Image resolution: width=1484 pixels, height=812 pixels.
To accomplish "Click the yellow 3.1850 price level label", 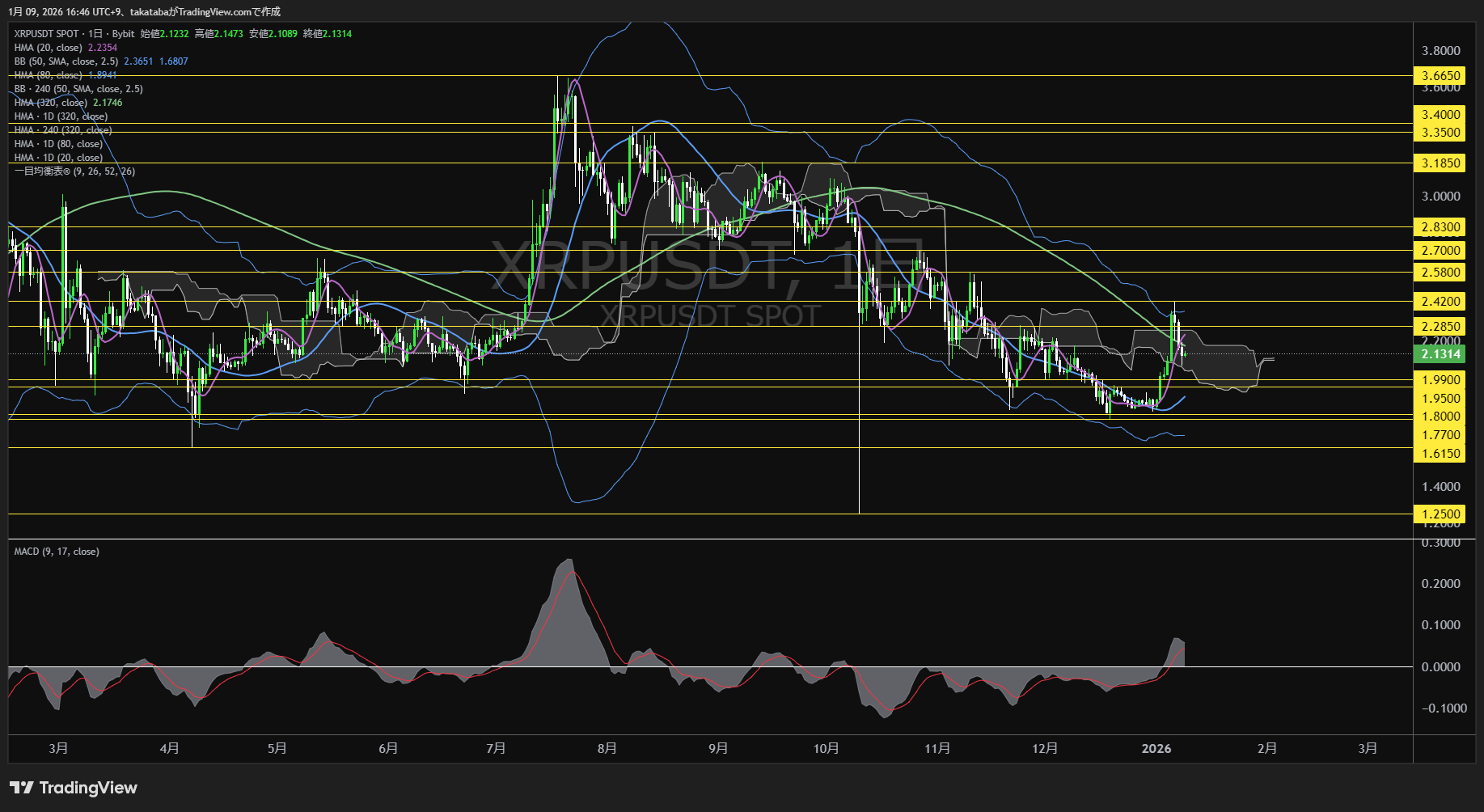I will [1440, 163].
